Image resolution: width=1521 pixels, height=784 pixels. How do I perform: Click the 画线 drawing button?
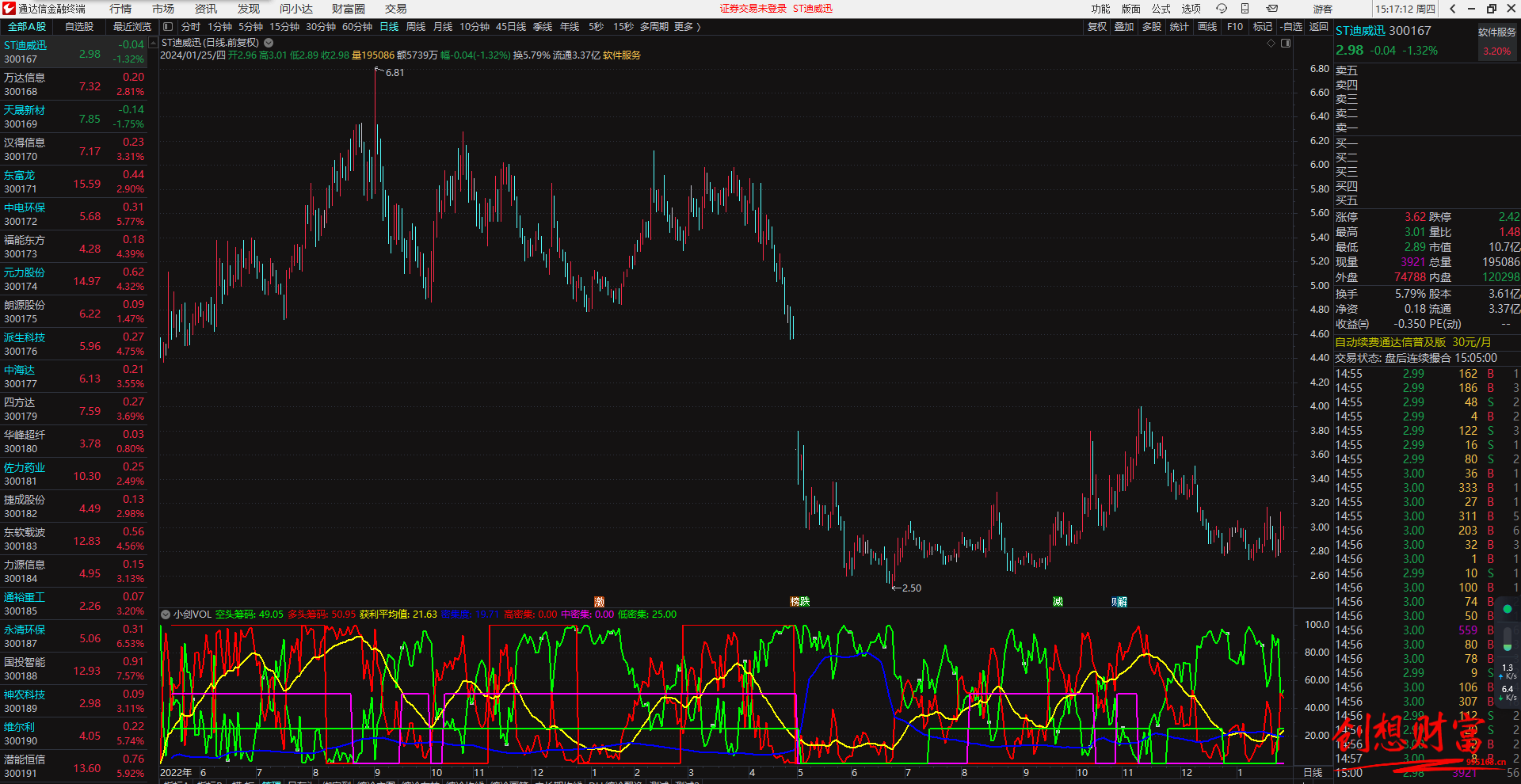click(x=1207, y=27)
